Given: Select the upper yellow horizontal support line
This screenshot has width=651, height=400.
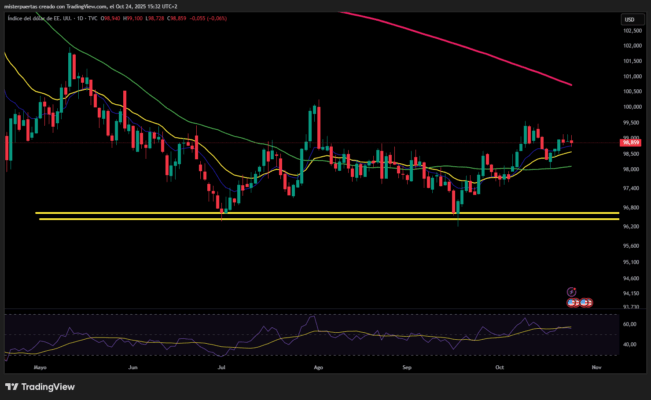Looking at the screenshot, I should (x=300, y=213).
